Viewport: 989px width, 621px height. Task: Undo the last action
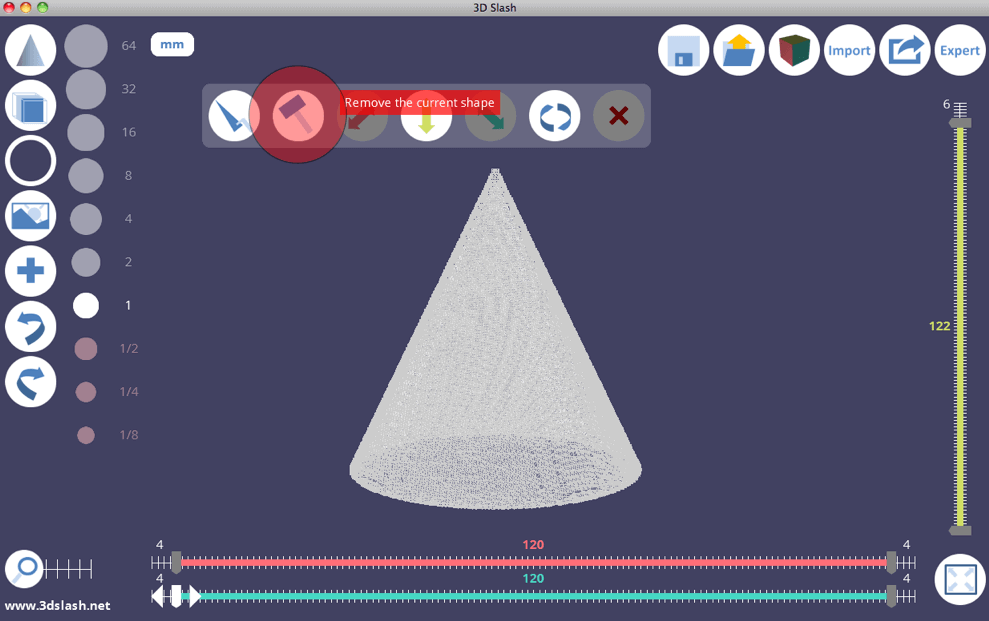[x=31, y=325]
